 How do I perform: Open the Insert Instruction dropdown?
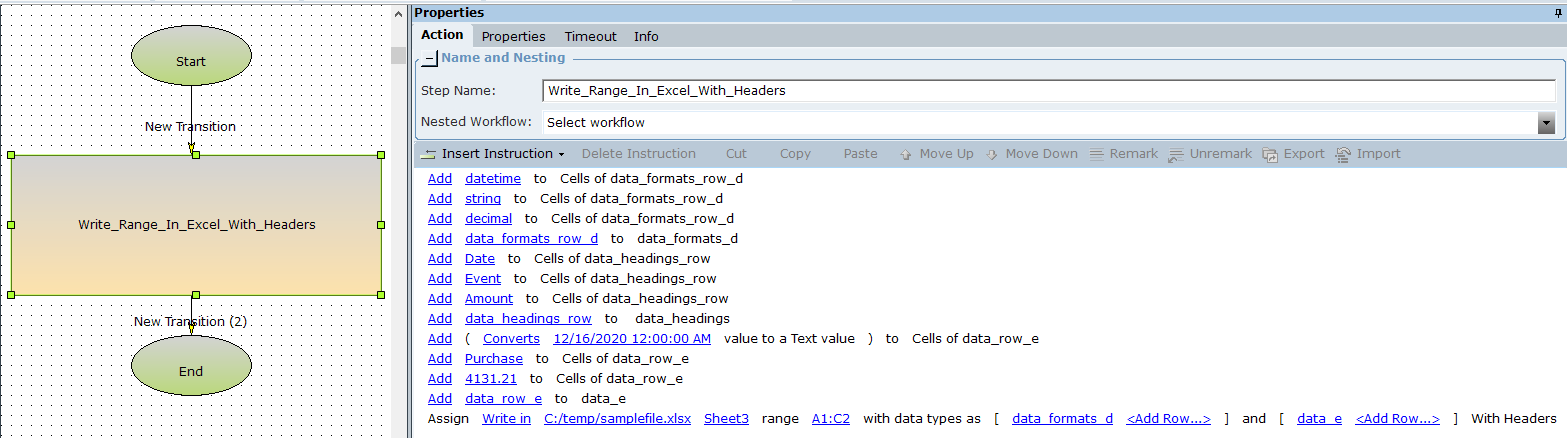pos(494,154)
